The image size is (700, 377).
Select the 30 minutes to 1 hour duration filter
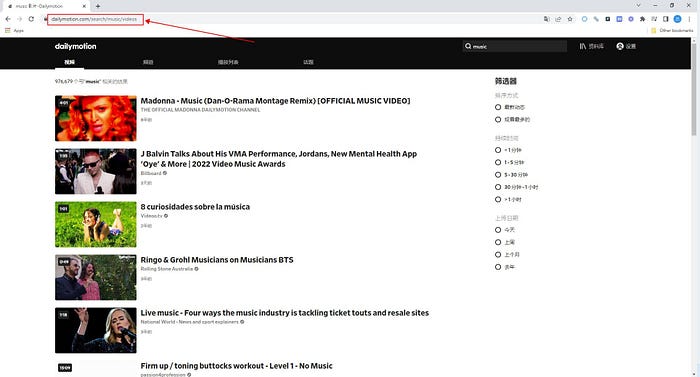[498, 187]
